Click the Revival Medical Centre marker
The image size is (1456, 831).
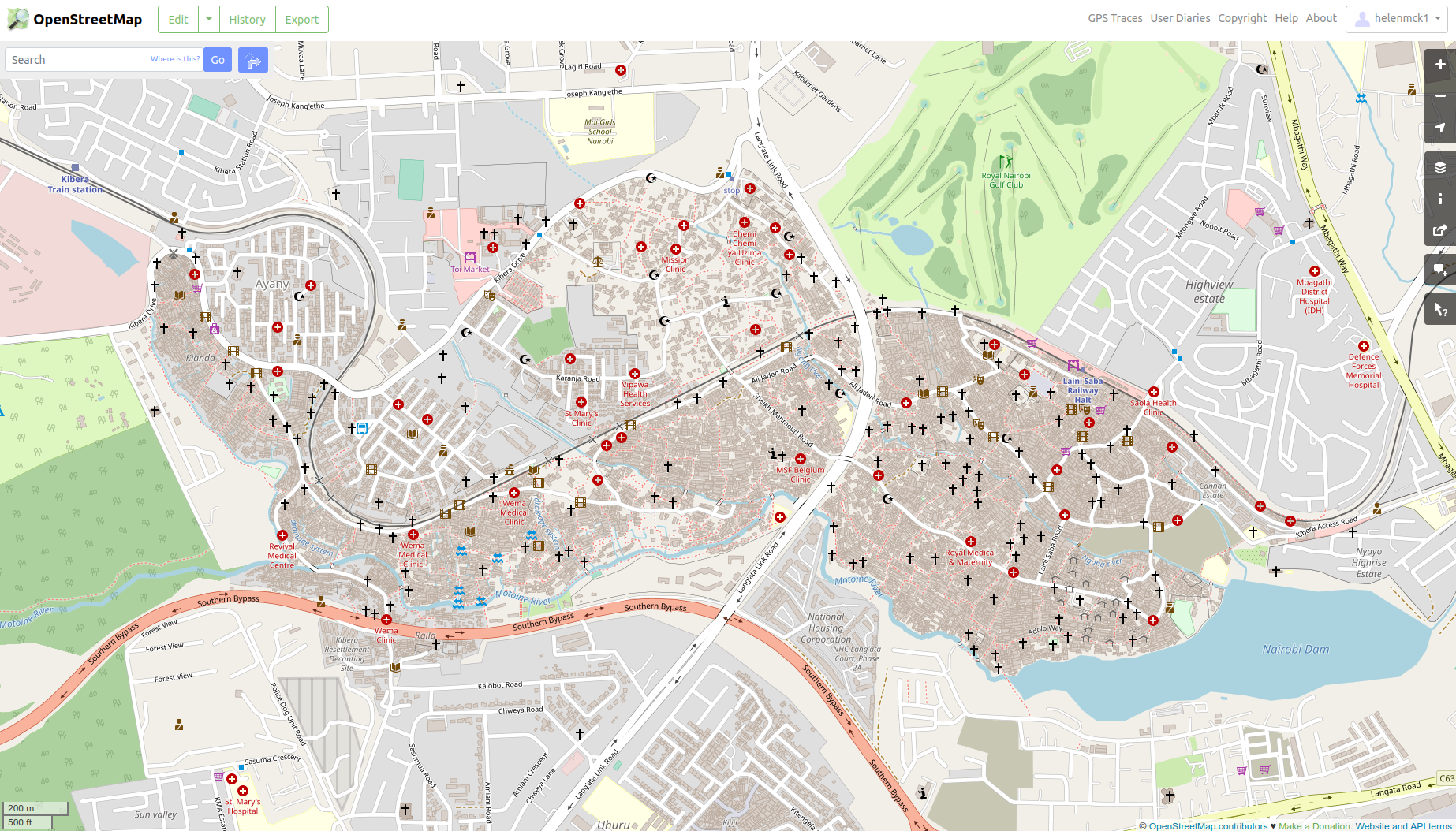(282, 535)
